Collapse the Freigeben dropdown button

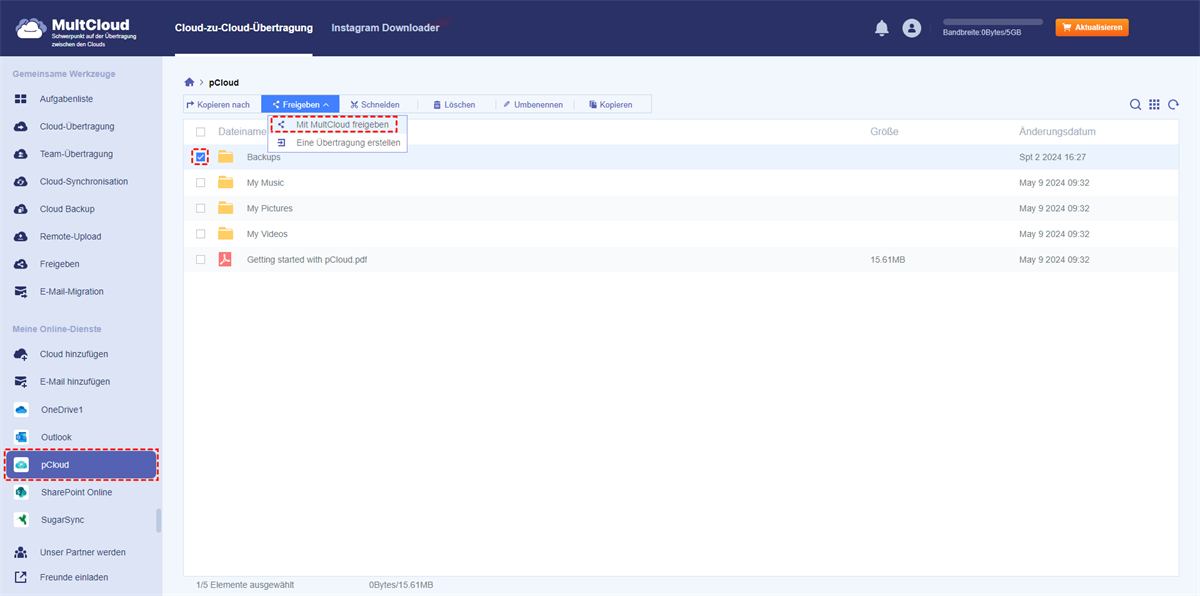(x=300, y=104)
